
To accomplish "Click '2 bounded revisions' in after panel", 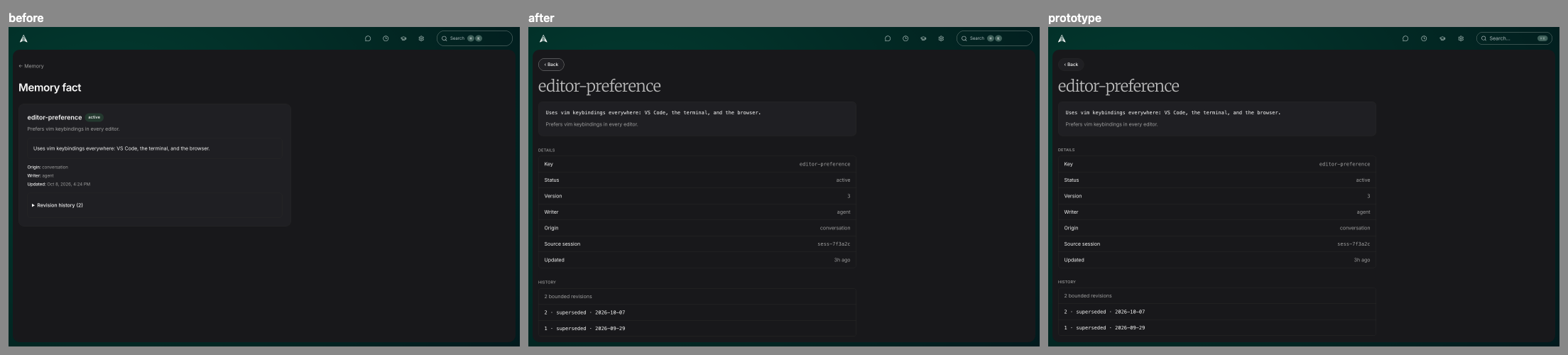I will tap(568, 297).
